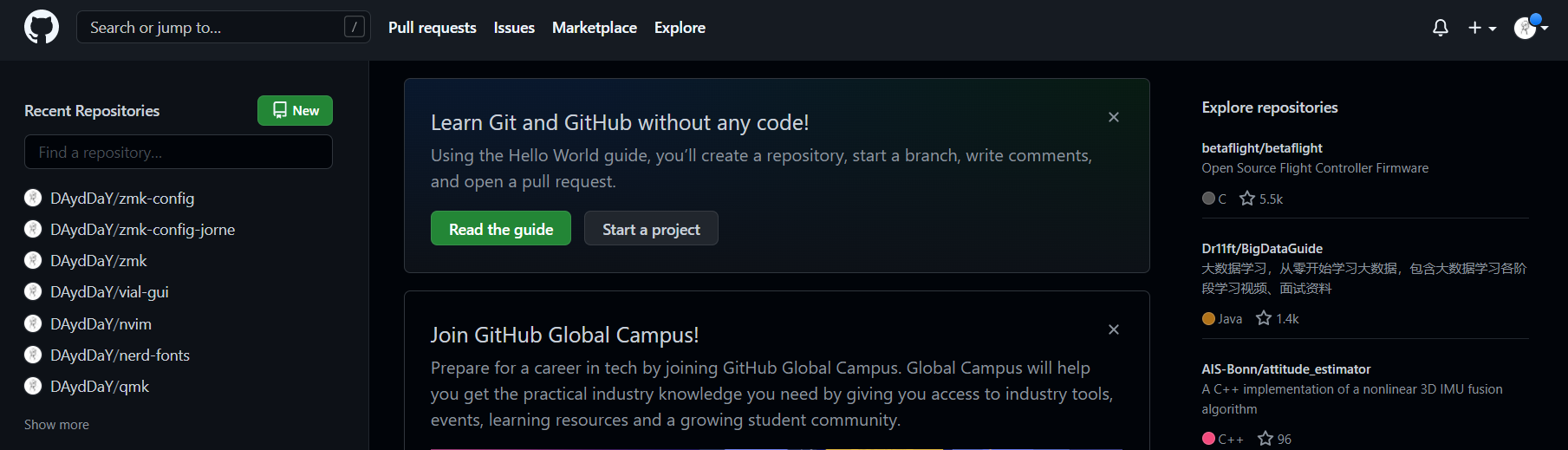
Task: Focus the Find a repository field
Action: pyautogui.click(x=179, y=152)
